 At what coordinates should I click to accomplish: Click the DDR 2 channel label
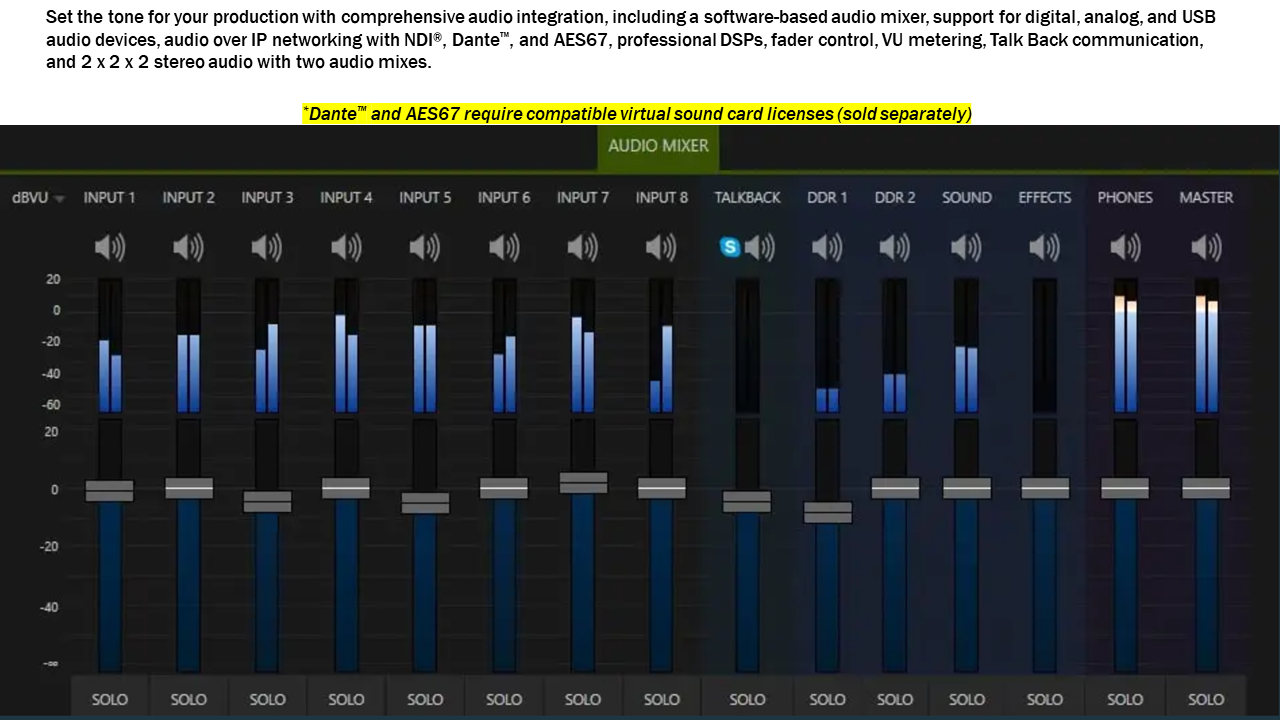pyautogui.click(x=895, y=198)
